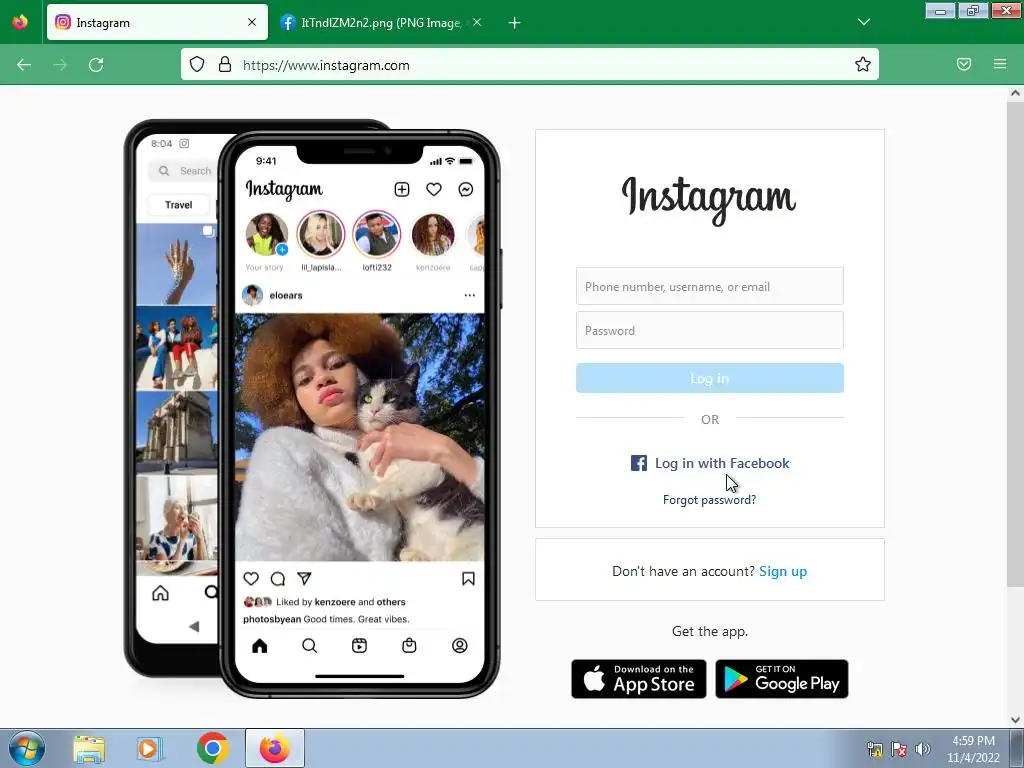Click the new post plus icon in phone mockup
This screenshot has height=768, width=1024.
click(402, 189)
